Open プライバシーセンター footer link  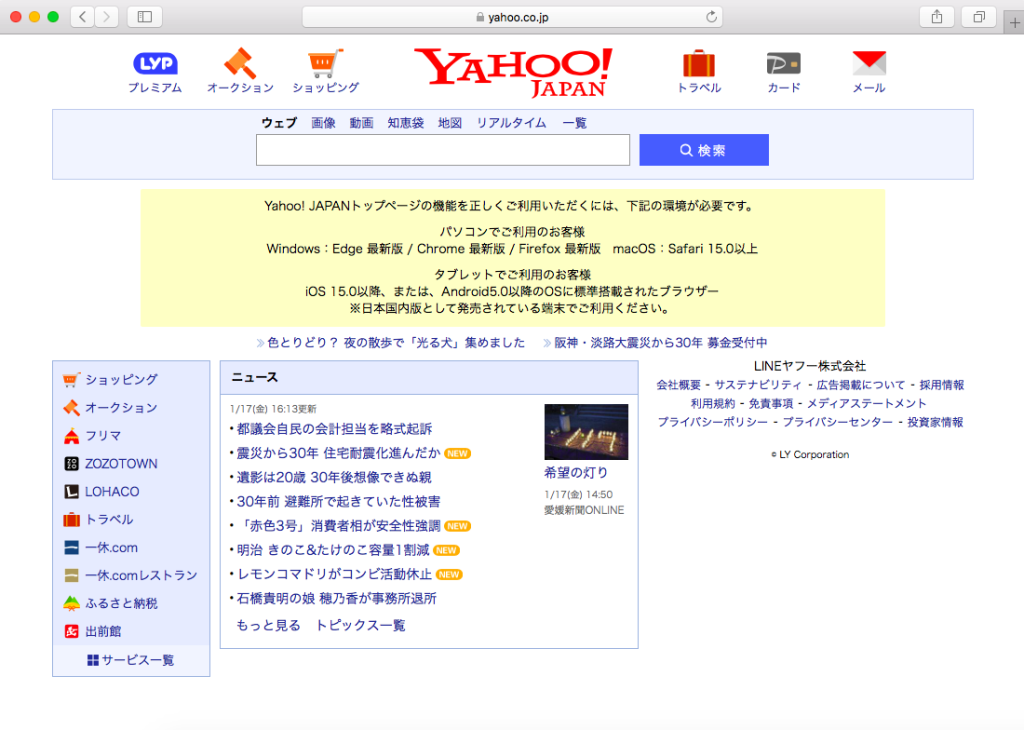(x=838, y=422)
